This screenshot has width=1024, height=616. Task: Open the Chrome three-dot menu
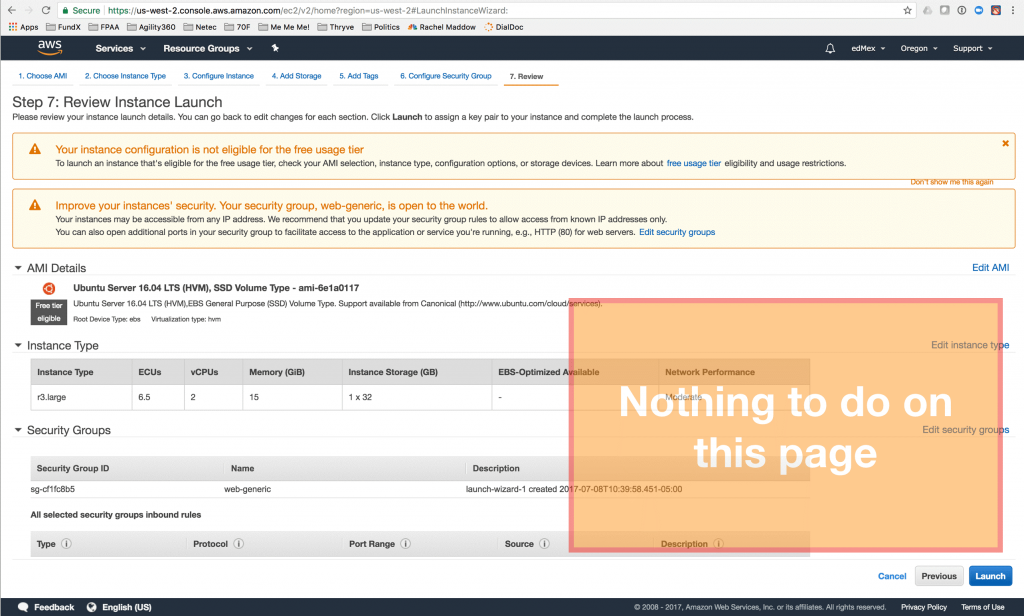click(1013, 10)
